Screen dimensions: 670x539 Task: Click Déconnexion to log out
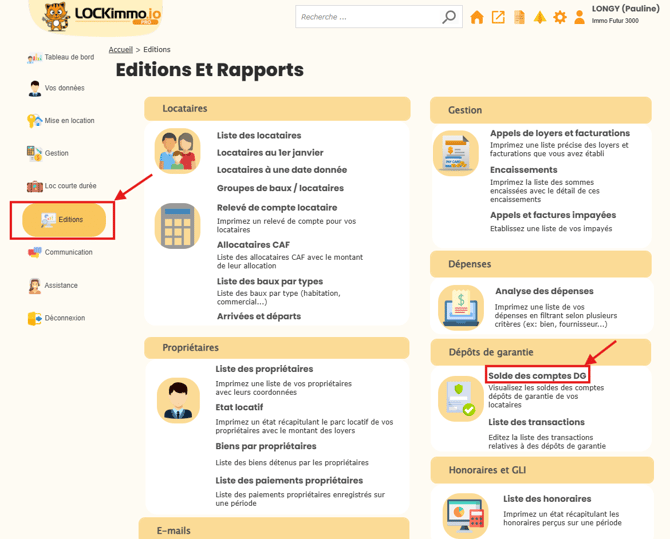(56, 318)
